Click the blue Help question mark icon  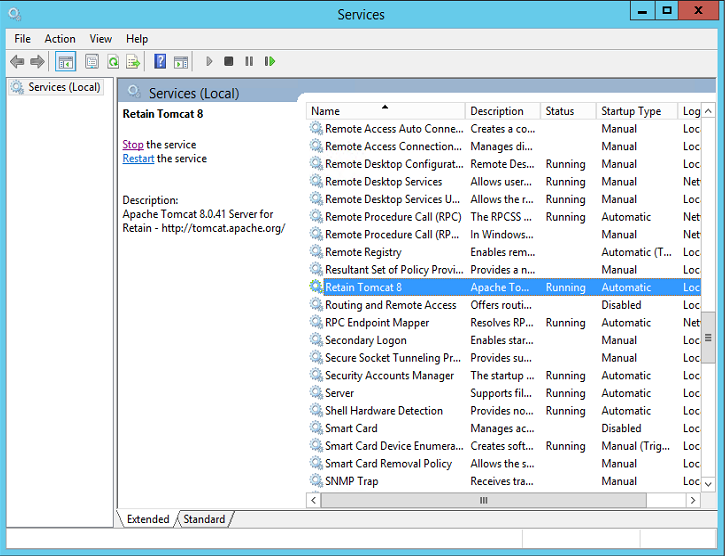[x=160, y=62]
